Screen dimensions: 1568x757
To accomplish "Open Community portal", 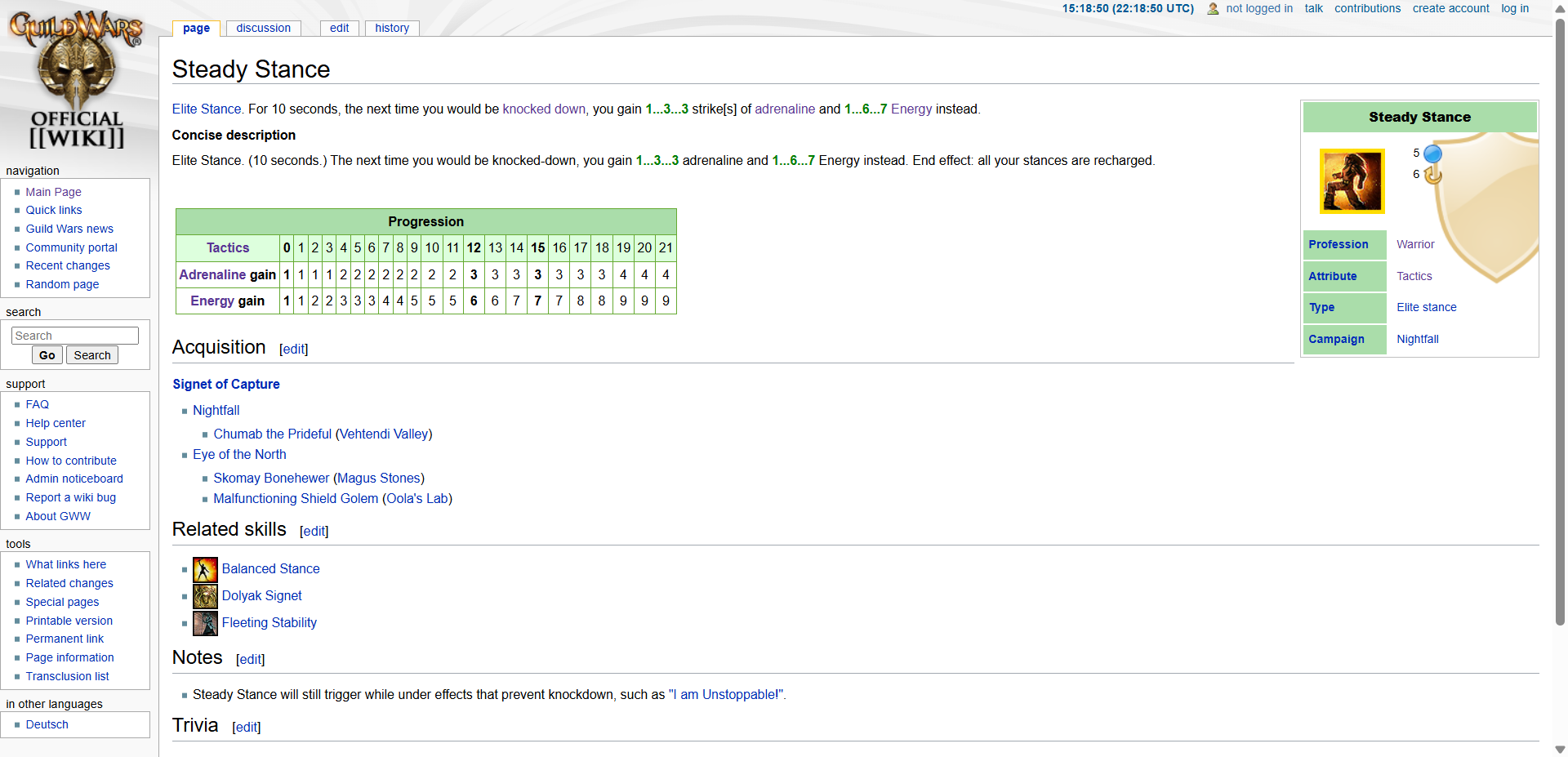I will pos(71,247).
